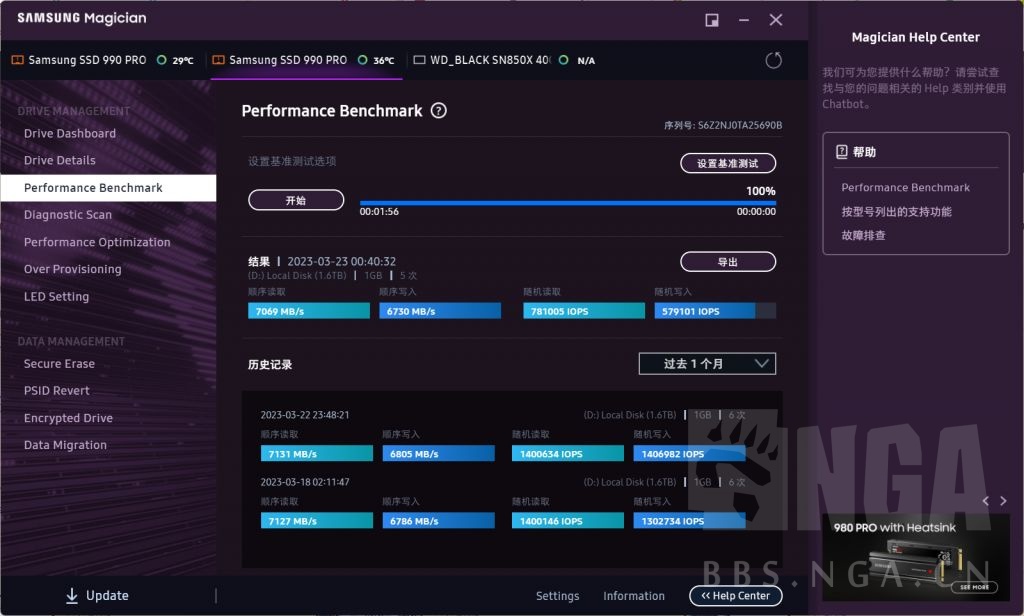Click the right arrow above the 980 PRO banner

click(x=1003, y=501)
